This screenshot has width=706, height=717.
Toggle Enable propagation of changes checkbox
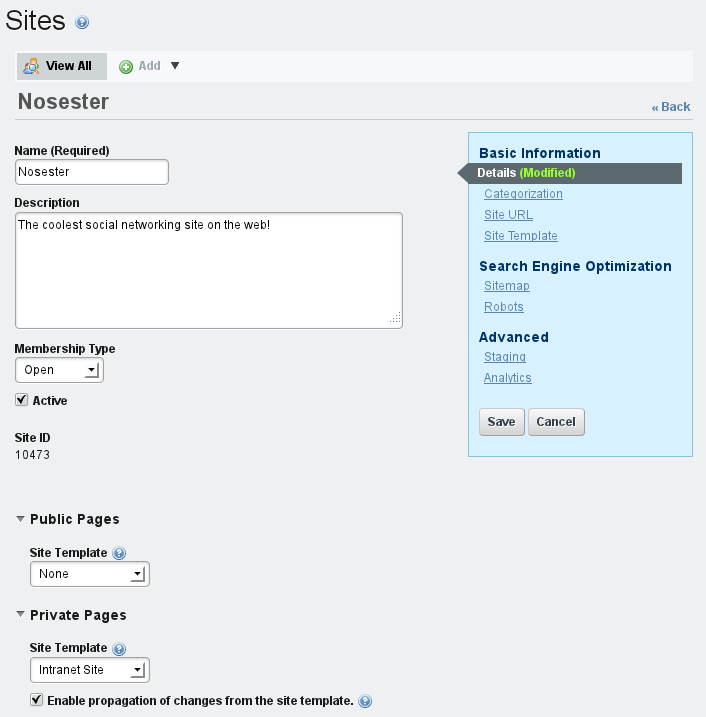point(37,700)
